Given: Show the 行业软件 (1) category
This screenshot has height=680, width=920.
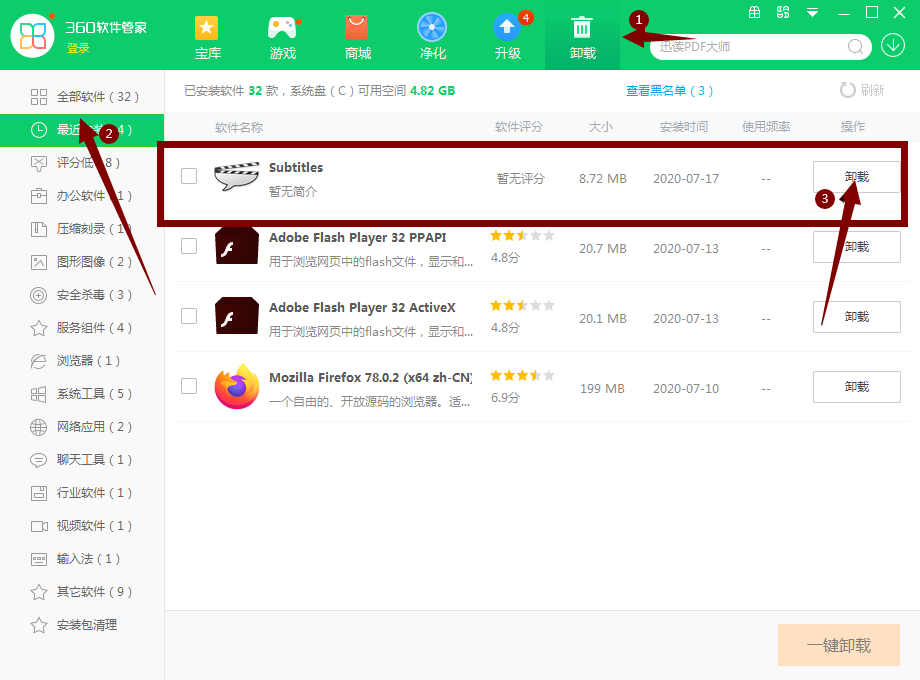Looking at the screenshot, I should [82, 493].
